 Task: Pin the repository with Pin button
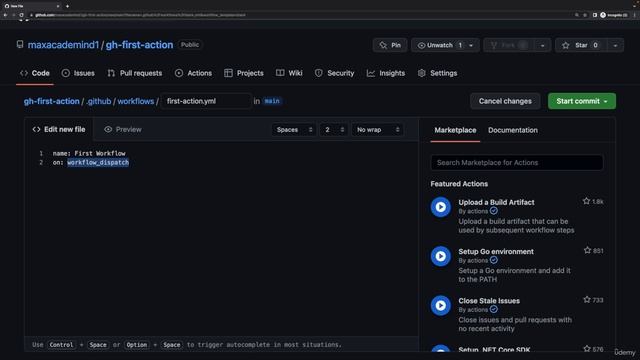(x=390, y=45)
